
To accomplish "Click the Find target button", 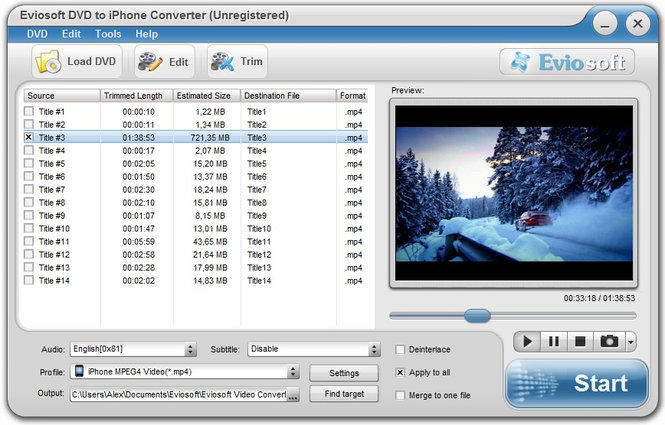I will 344,394.
